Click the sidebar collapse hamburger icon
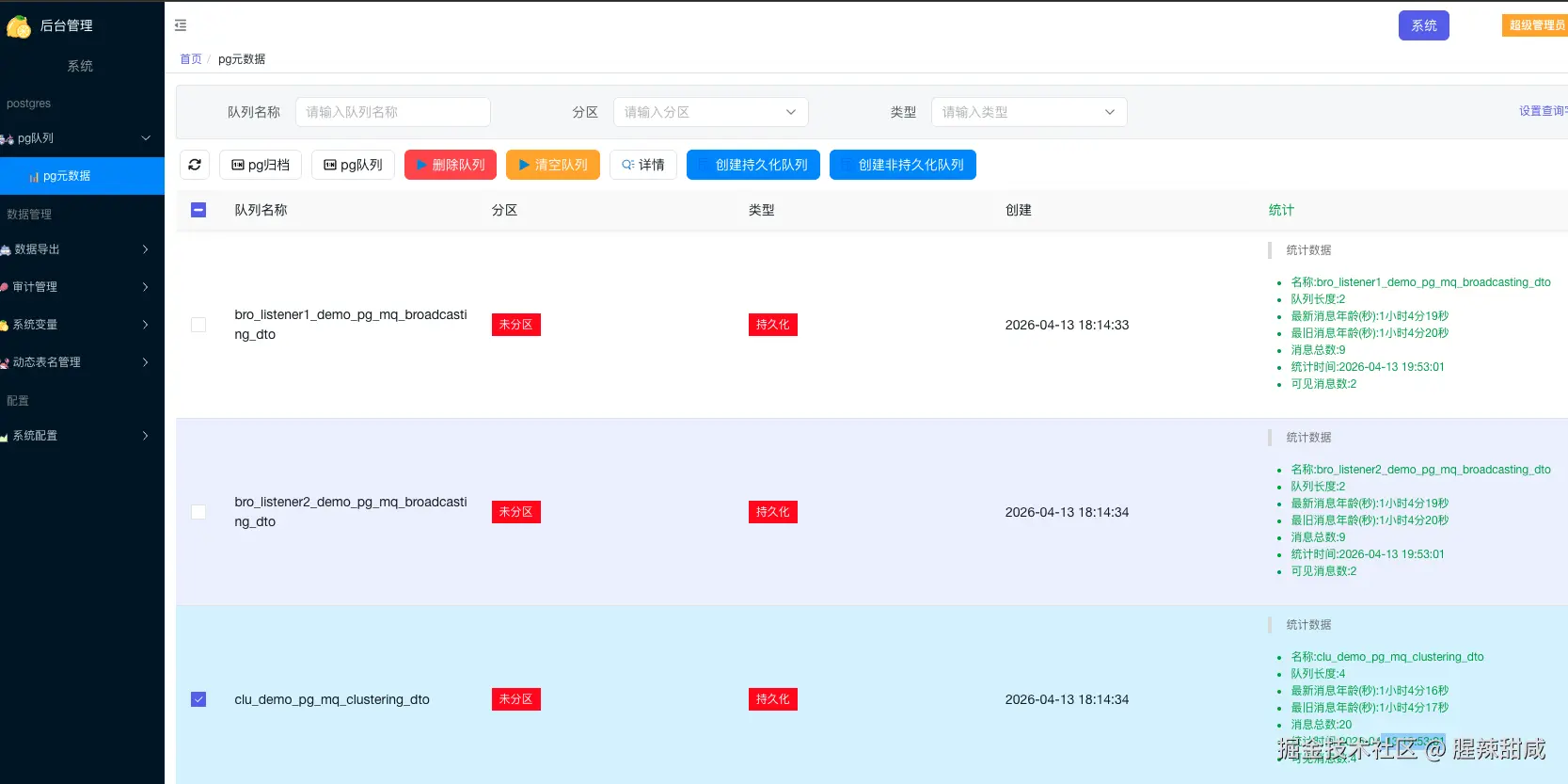 181,25
